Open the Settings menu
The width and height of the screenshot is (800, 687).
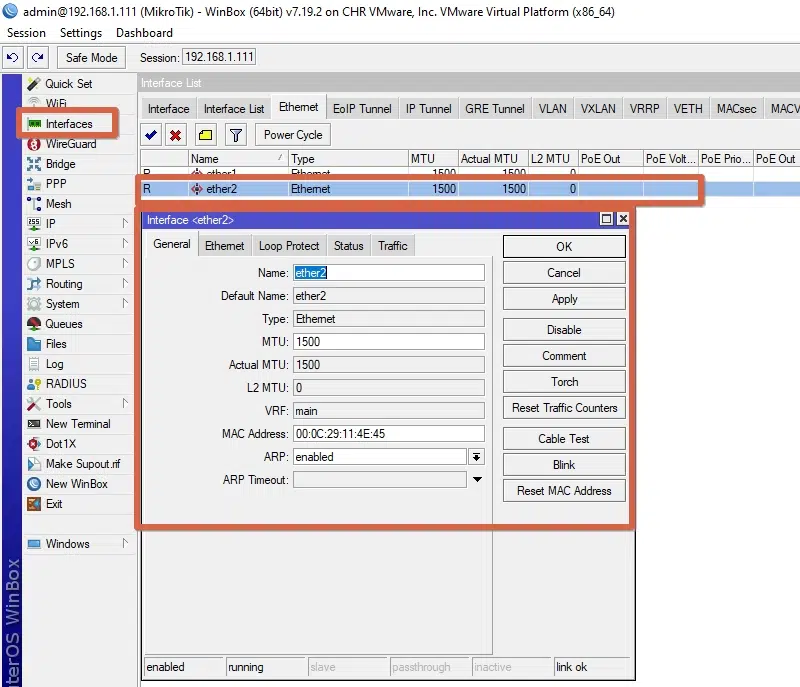(81, 33)
